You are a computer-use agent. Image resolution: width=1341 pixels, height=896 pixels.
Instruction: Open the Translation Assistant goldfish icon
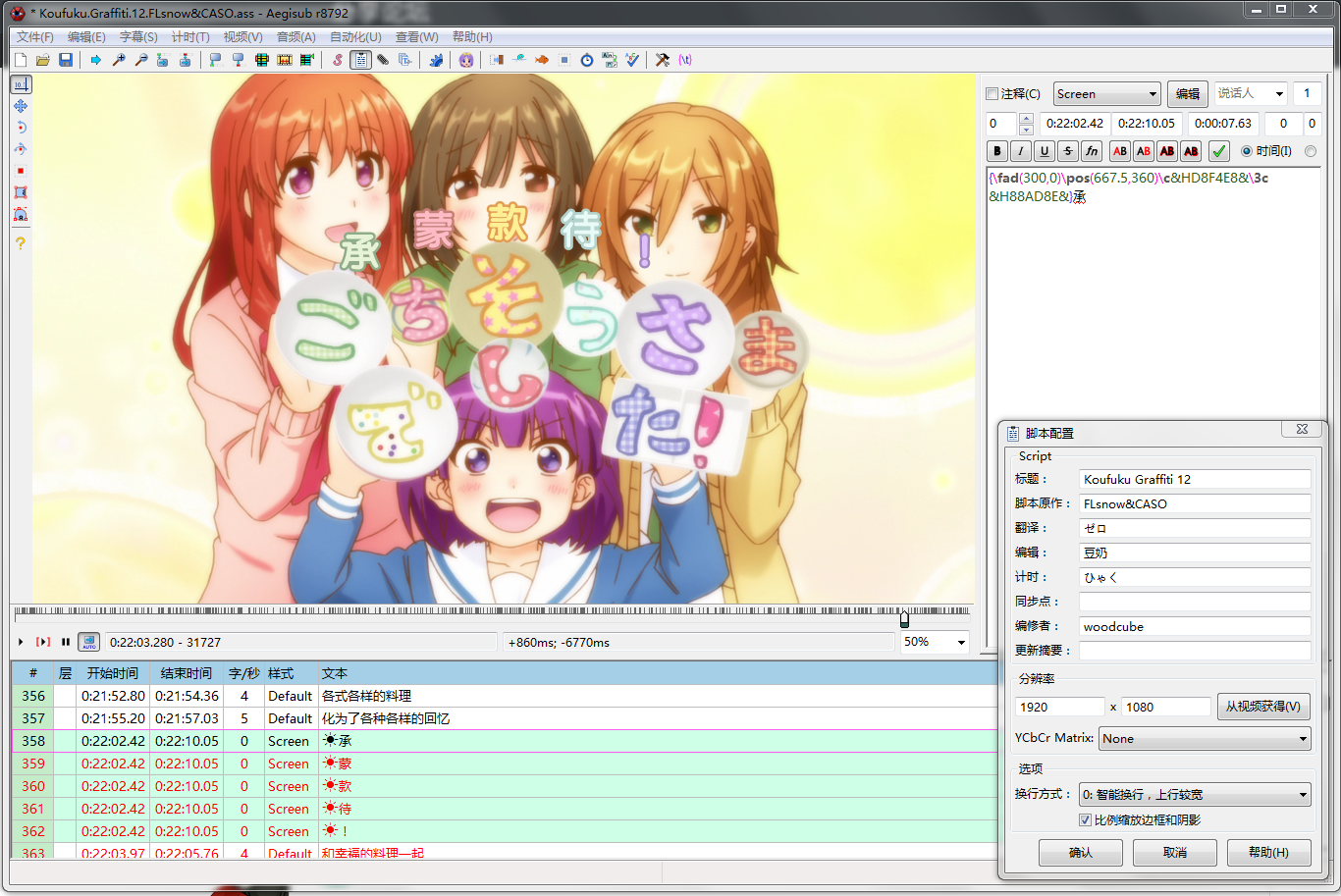click(x=542, y=60)
